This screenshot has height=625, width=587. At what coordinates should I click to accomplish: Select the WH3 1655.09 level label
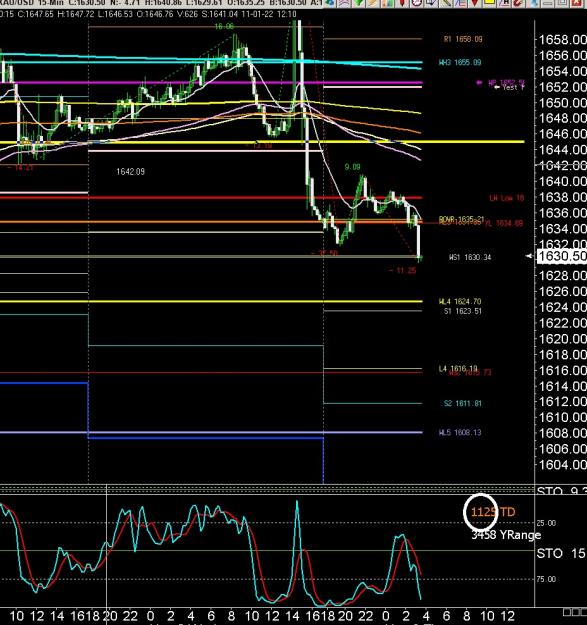[460, 62]
